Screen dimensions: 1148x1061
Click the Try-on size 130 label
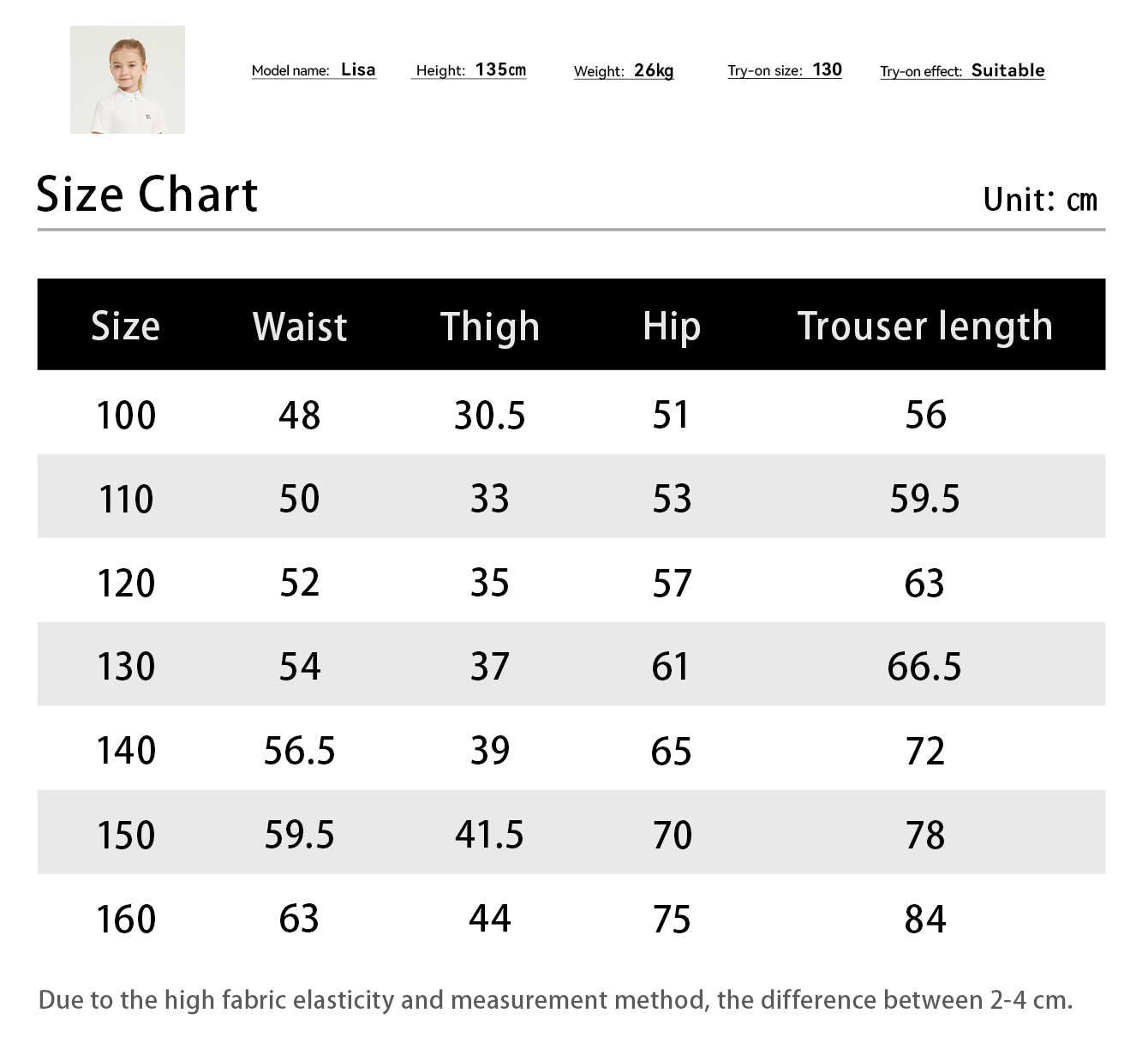785,70
